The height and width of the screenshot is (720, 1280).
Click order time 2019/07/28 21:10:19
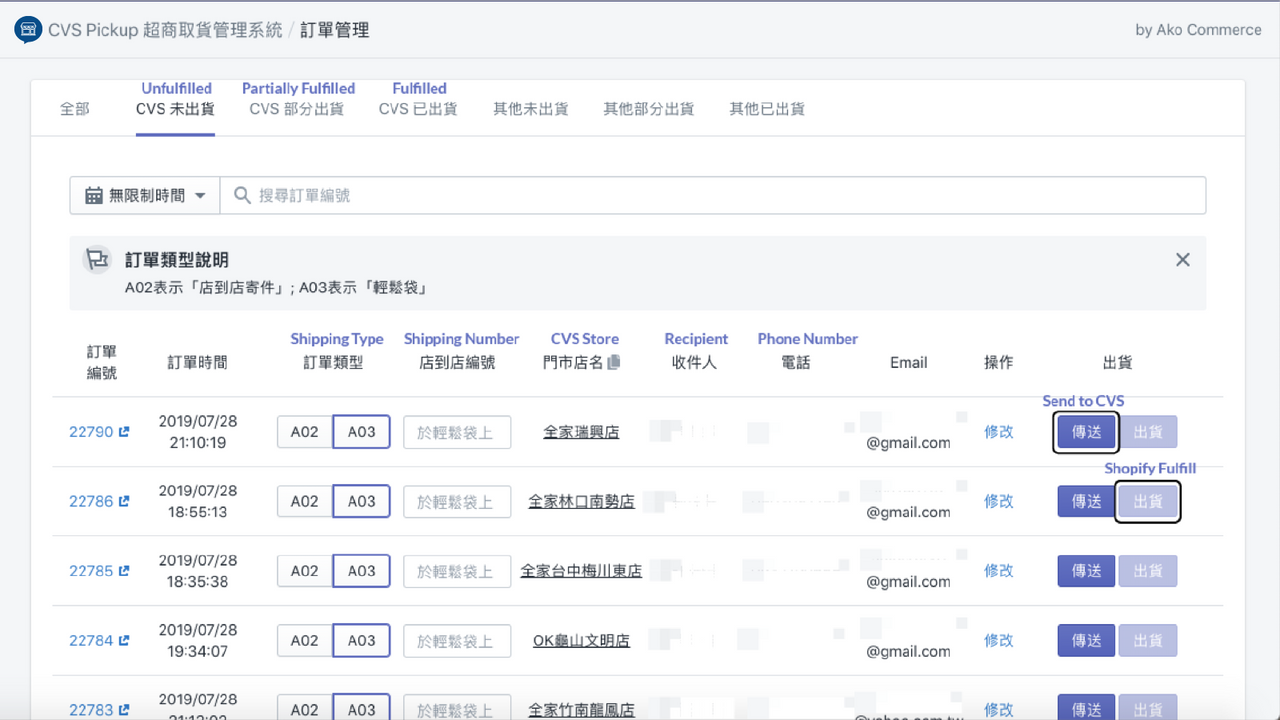[x=198, y=432]
